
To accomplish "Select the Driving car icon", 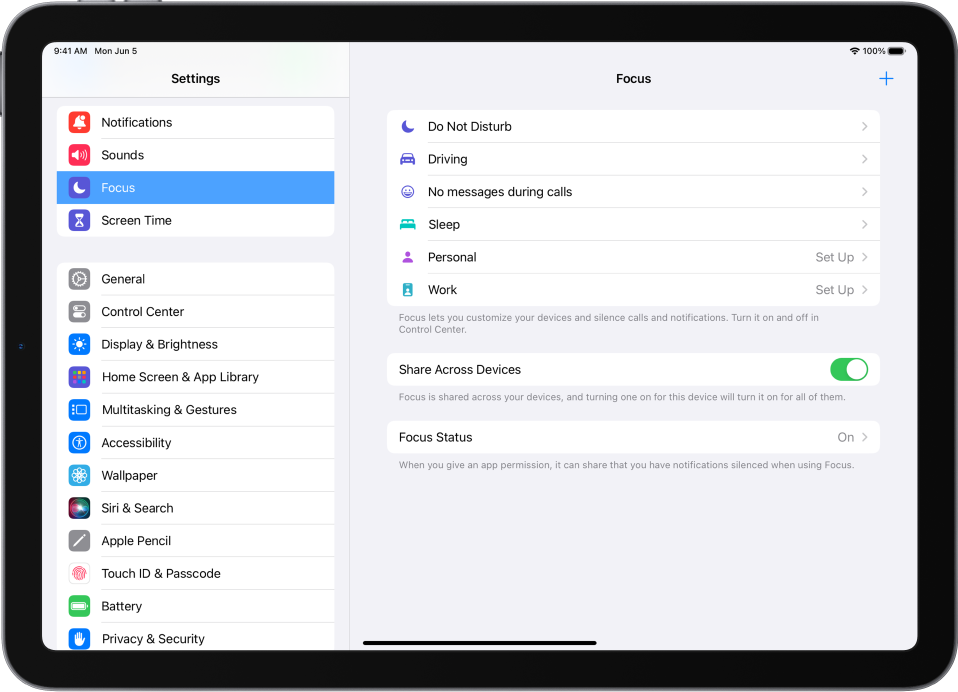I will point(408,158).
